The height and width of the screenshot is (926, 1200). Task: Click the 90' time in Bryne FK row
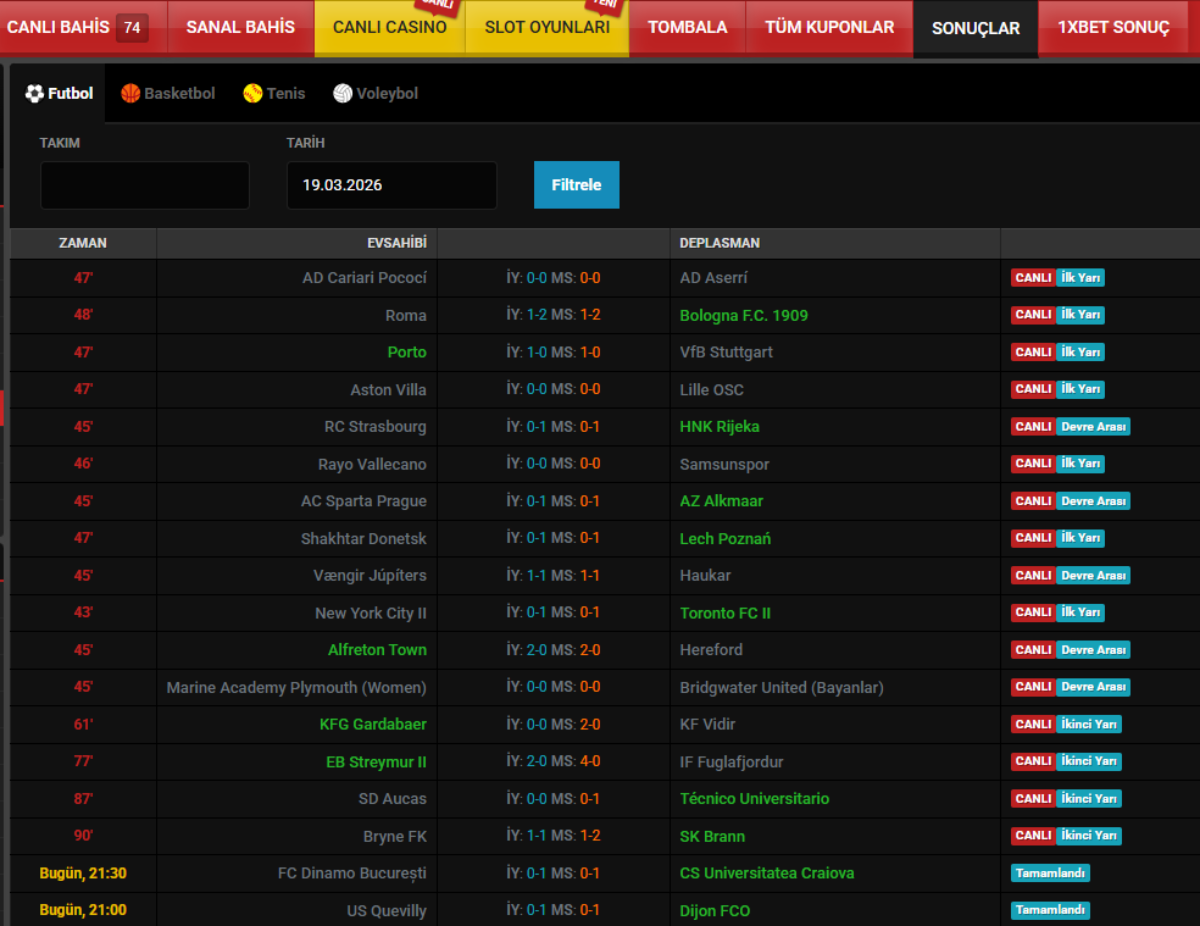(x=83, y=836)
